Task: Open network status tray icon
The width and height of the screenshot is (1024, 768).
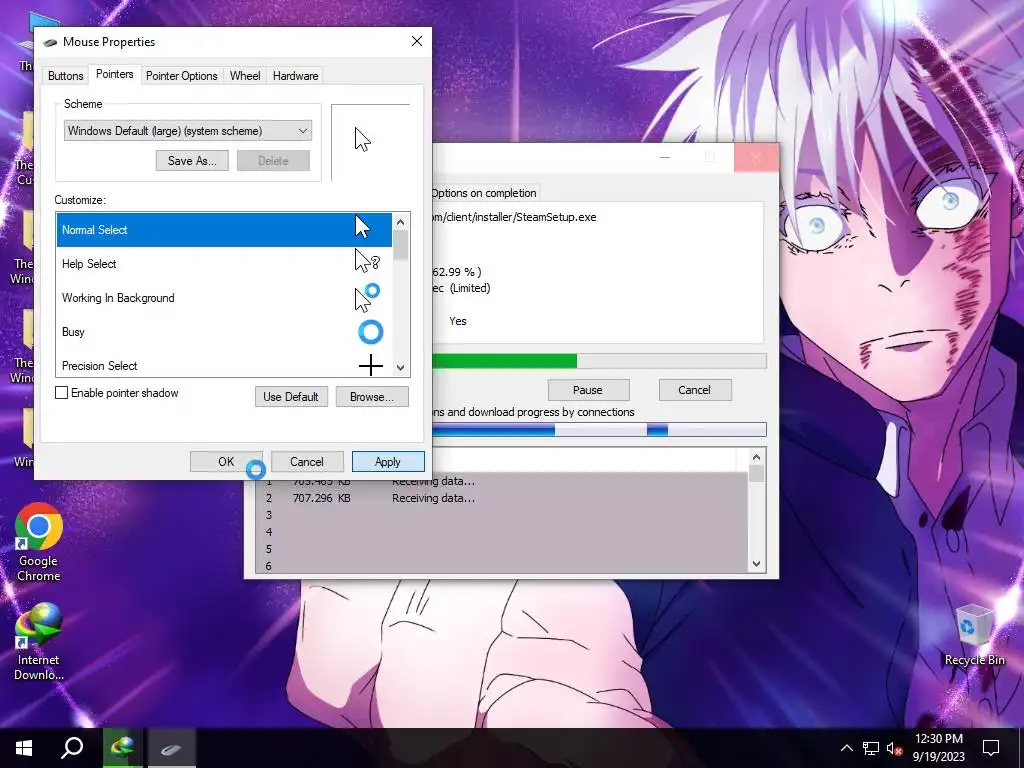Action: coord(871,748)
